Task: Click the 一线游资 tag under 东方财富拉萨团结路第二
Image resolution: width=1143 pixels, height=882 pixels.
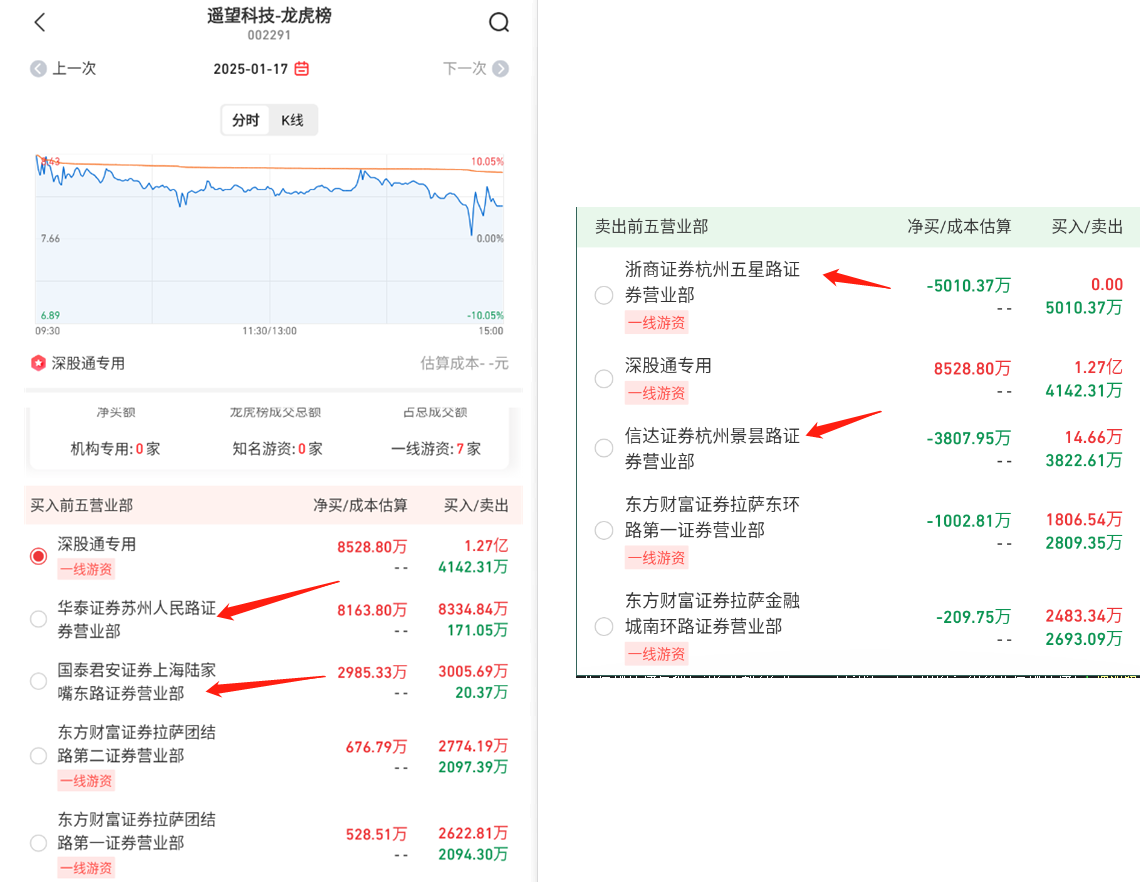Action: point(86,781)
